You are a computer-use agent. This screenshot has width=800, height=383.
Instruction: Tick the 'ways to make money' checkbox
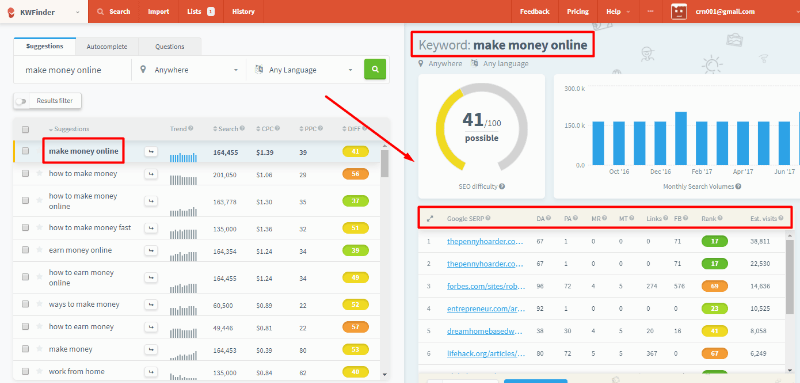pos(26,304)
